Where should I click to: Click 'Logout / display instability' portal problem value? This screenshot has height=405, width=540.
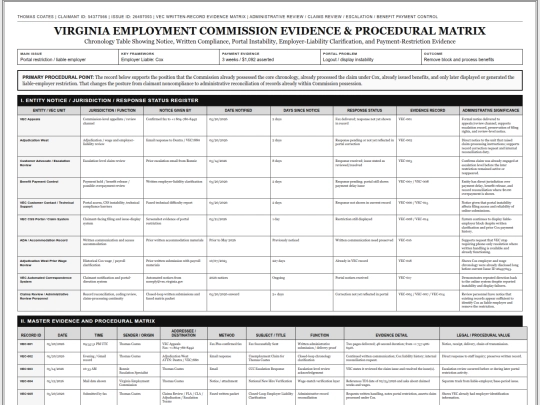(x=348, y=60)
